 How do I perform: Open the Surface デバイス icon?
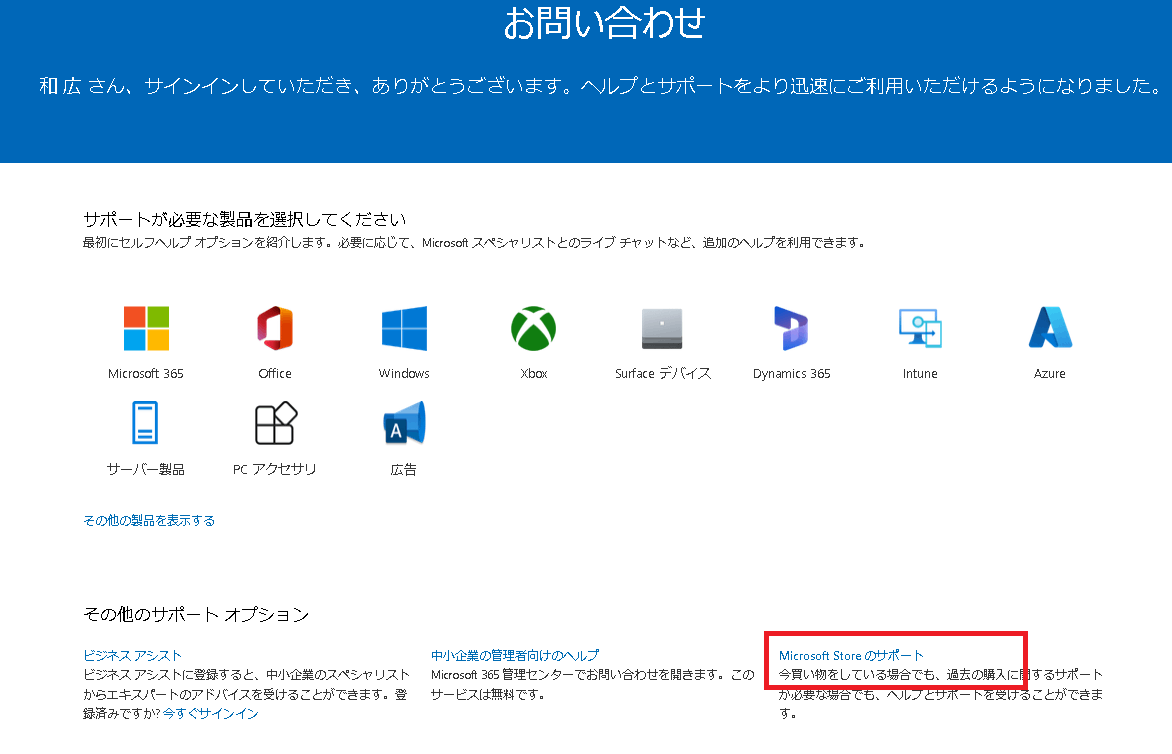(x=662, y=328)
